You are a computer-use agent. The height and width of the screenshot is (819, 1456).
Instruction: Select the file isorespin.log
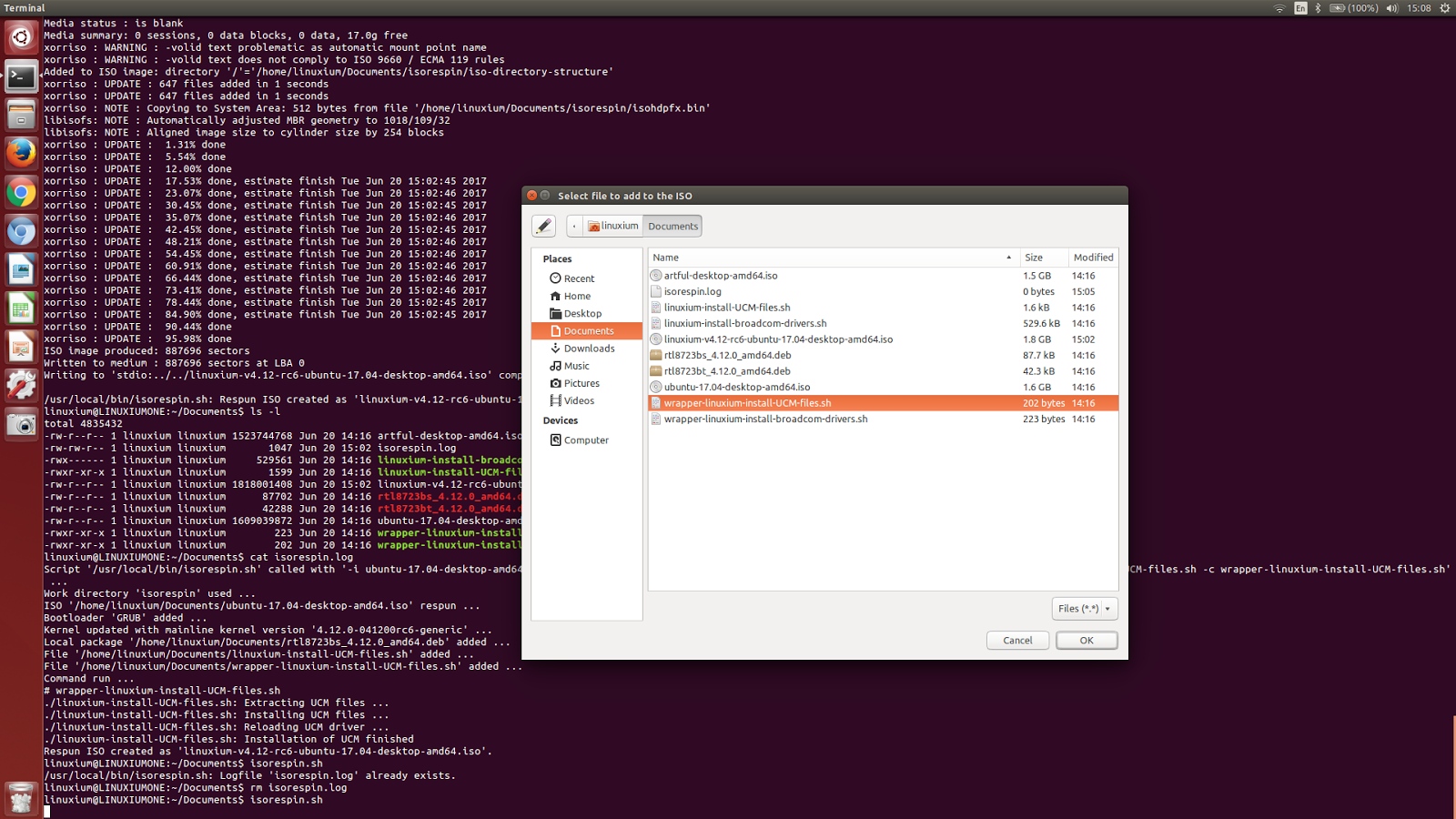(884, 291)
